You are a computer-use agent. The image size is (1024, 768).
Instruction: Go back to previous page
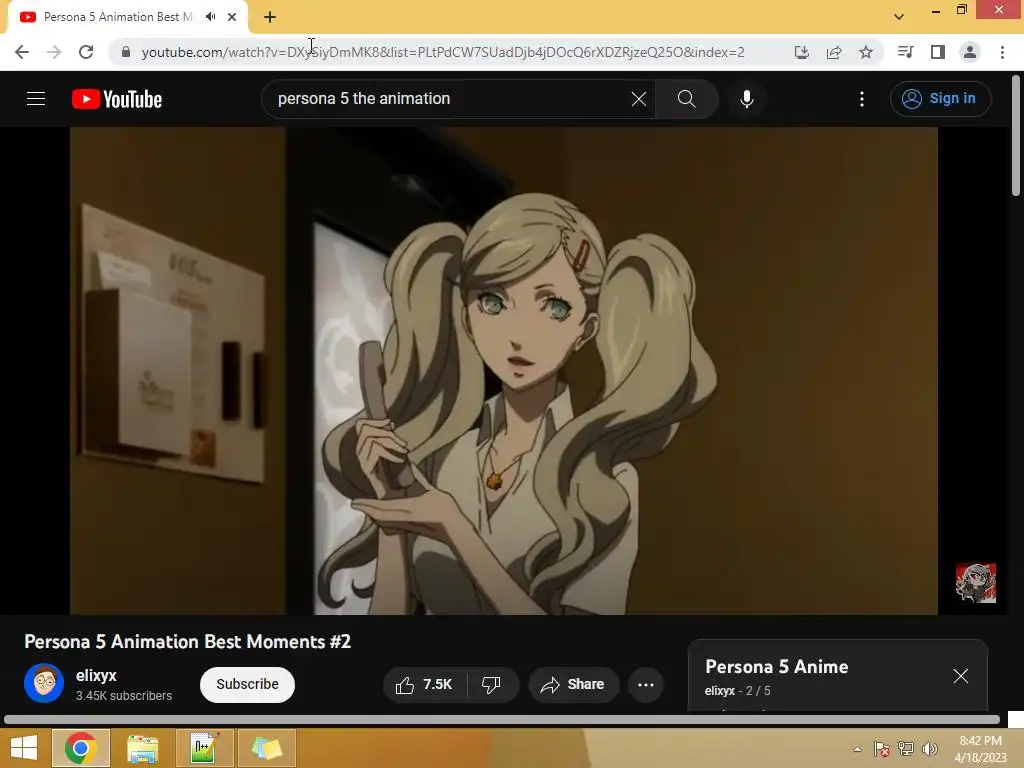coord(22,52)
